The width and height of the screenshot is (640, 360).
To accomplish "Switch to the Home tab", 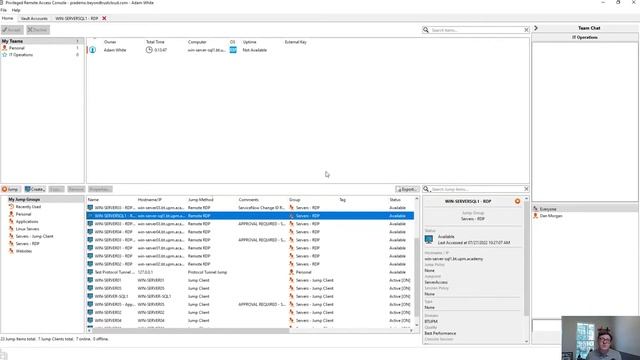I will pyautogui.click(x=7, y=18).
